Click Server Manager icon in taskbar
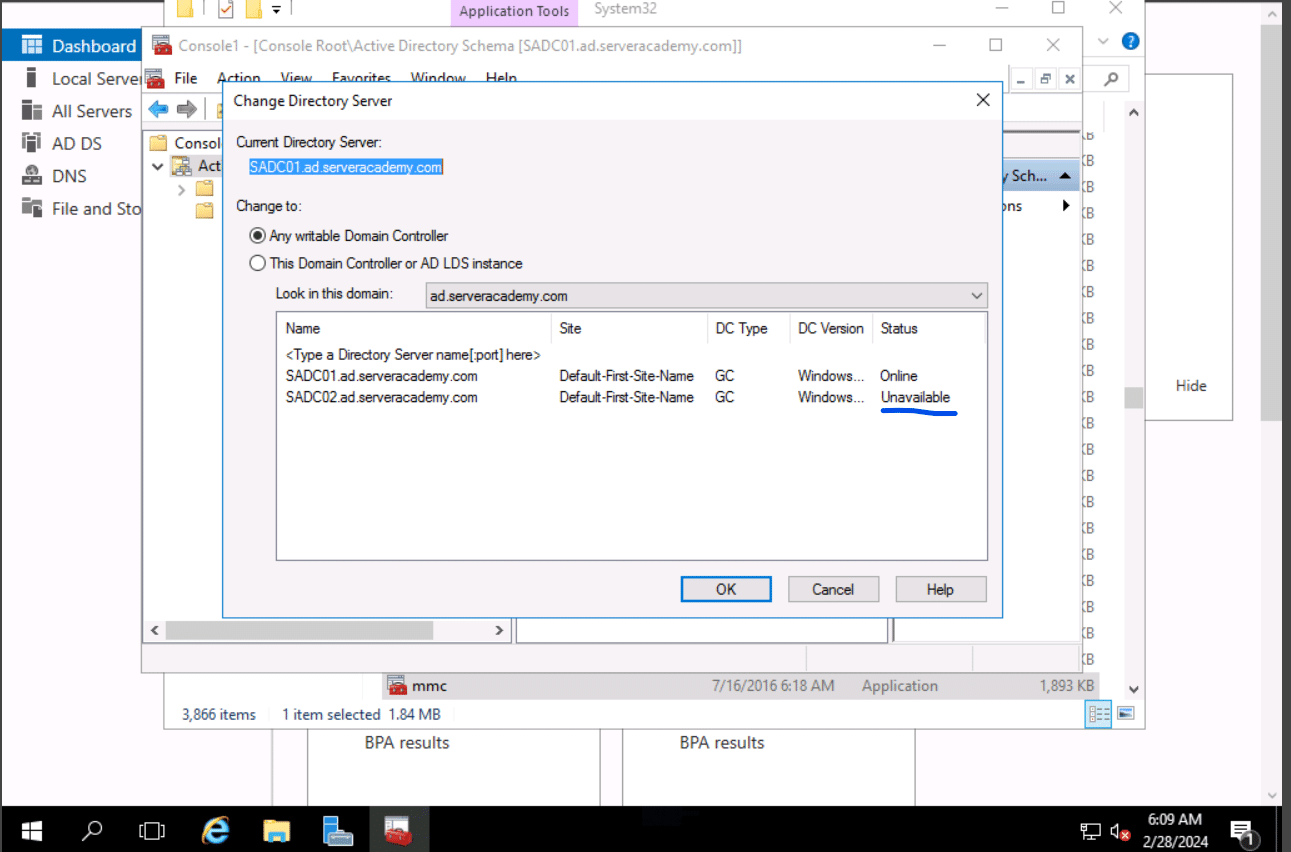The image size is (1291, 852). click(x=338, y=830)
